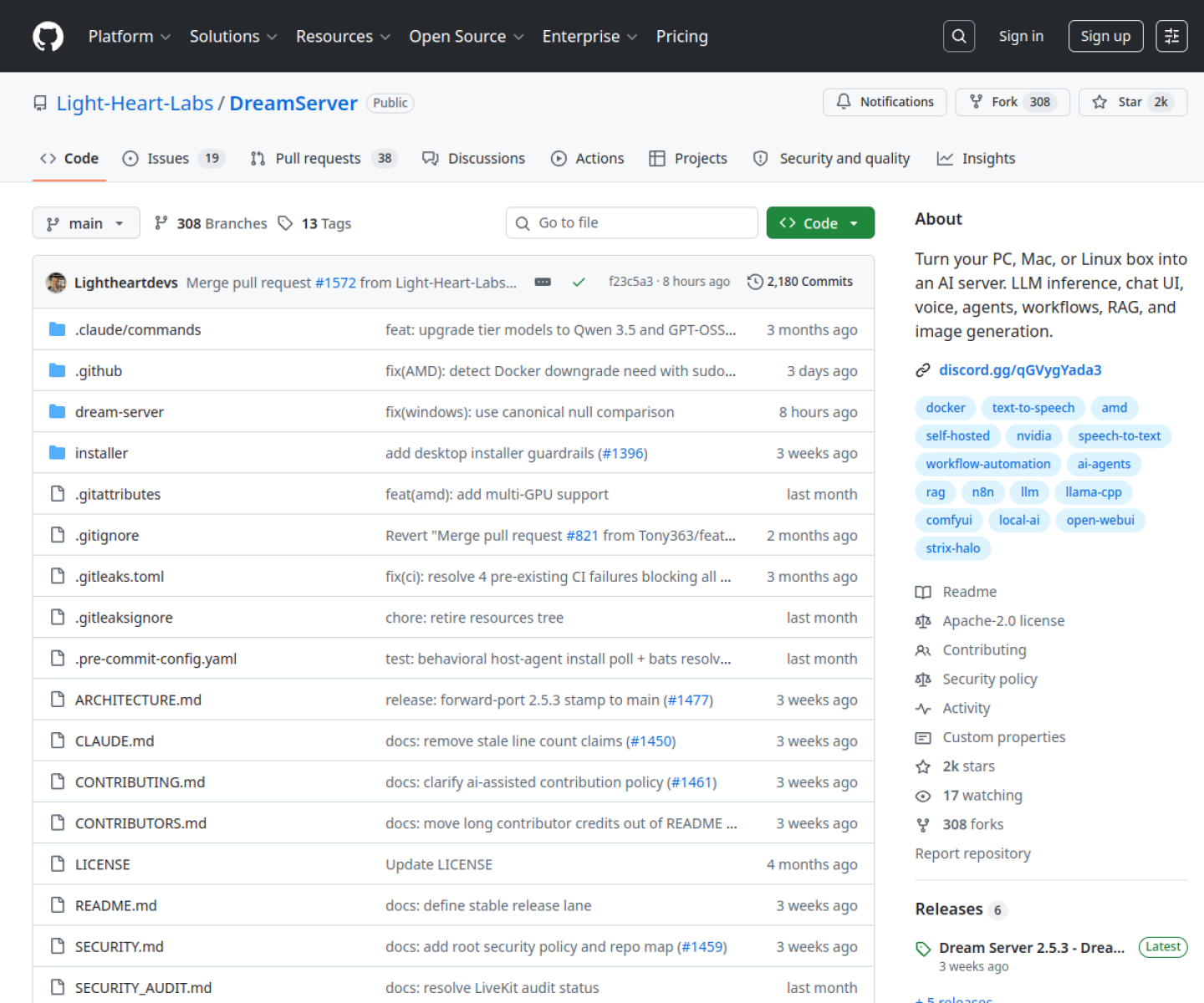
Task: Open the search magnifier icon in header
Action: coord(959,36)
